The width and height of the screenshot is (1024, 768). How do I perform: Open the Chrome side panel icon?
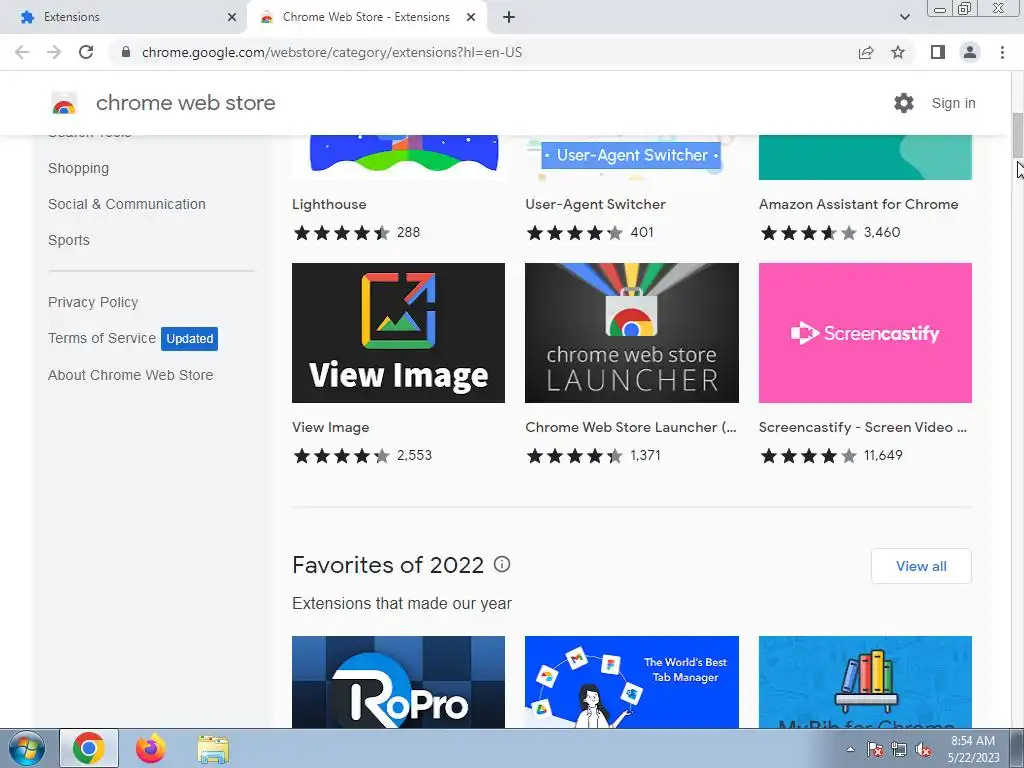938,52
